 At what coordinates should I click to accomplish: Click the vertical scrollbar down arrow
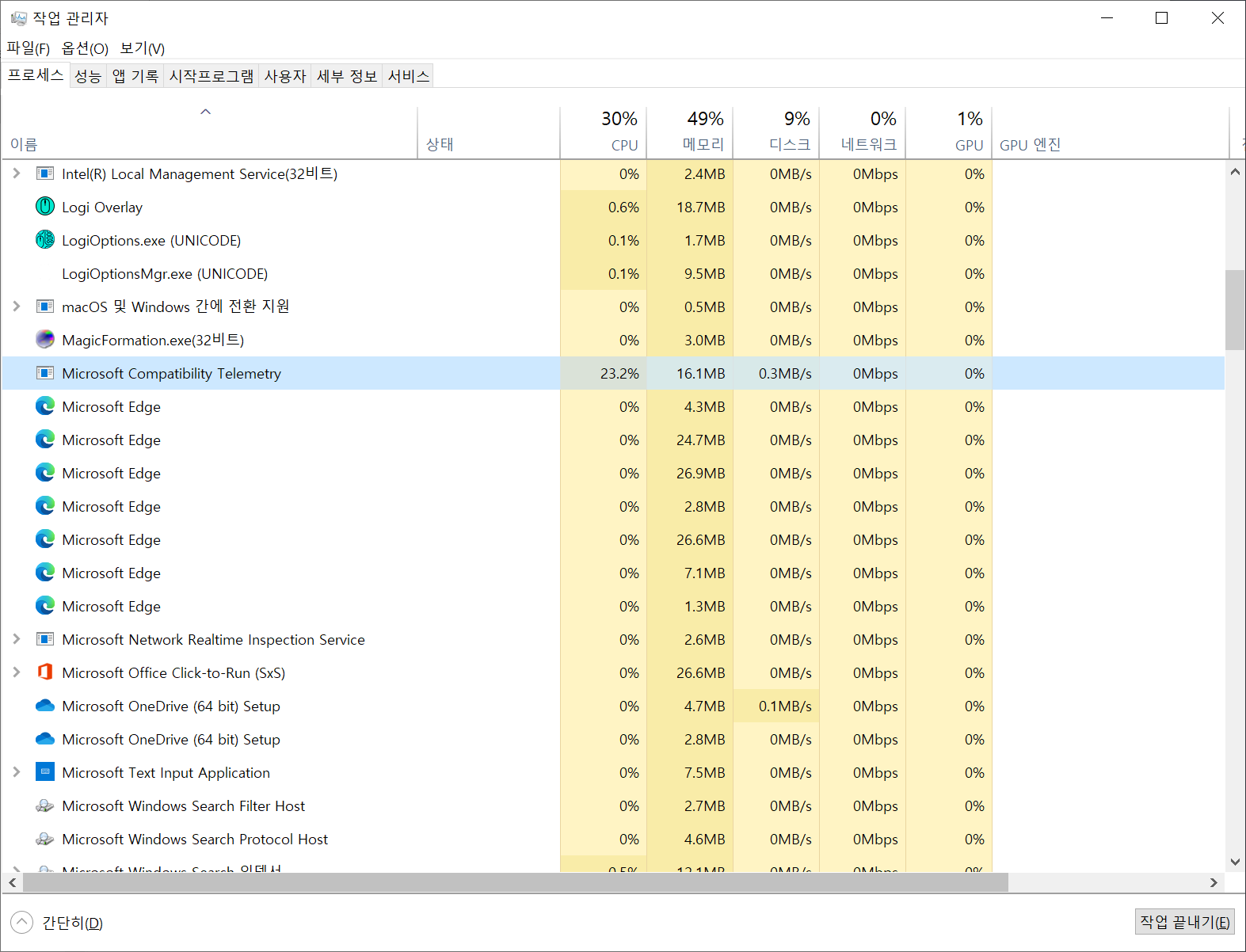pyautogui.click(x=1234, y=863)
